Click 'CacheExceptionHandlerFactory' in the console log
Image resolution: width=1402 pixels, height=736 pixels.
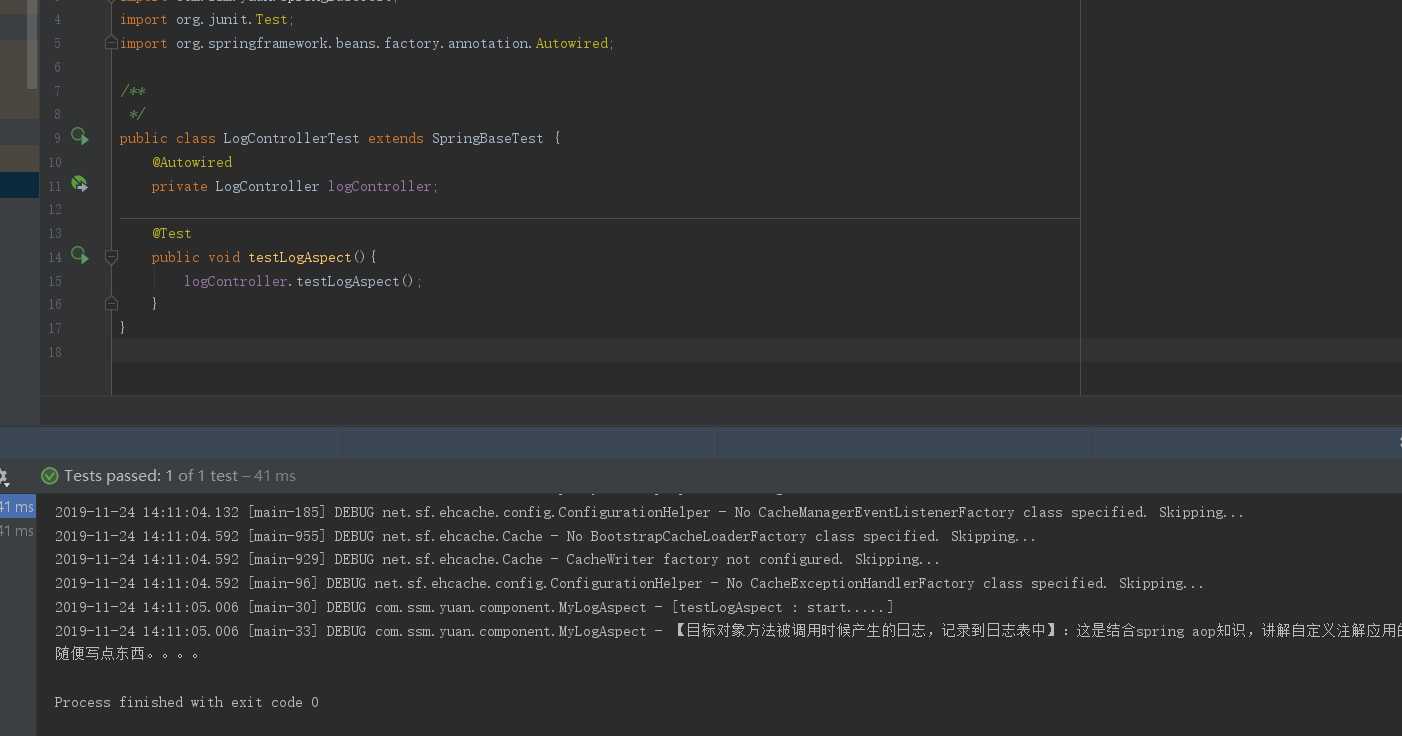pyautogui.click(x=862, y=583)
